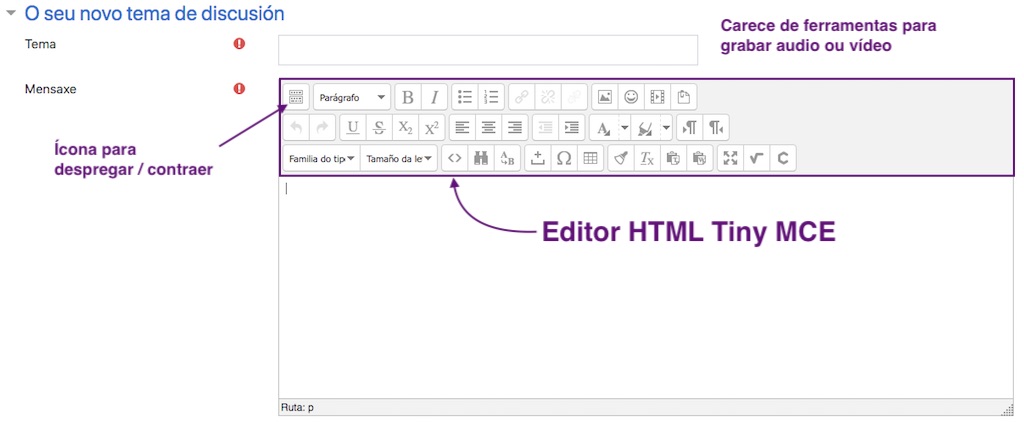Apply strikethrough formatting
1024x422 pixels.
pos(379,128)
